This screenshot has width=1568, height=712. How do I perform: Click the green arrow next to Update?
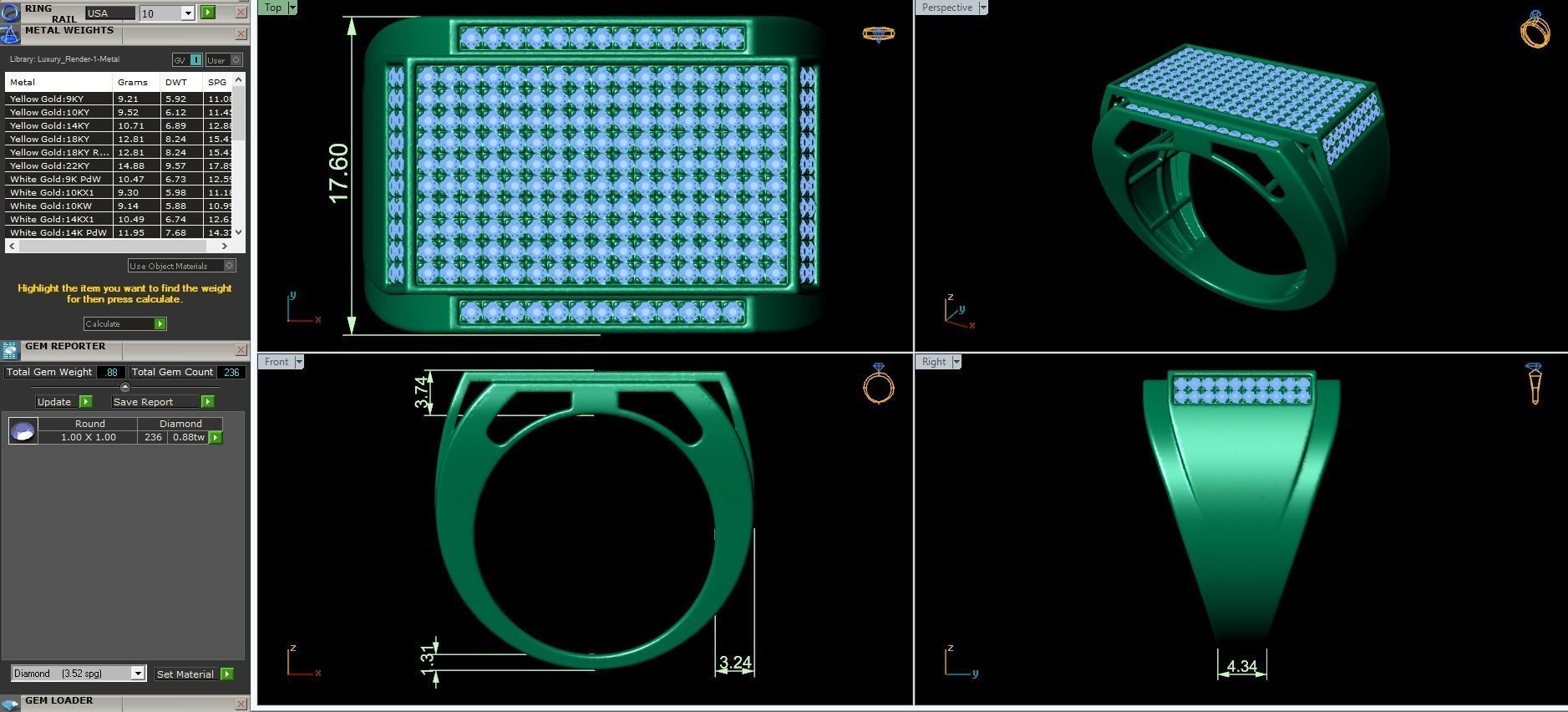pyautogui.click(x=85, y=402)
